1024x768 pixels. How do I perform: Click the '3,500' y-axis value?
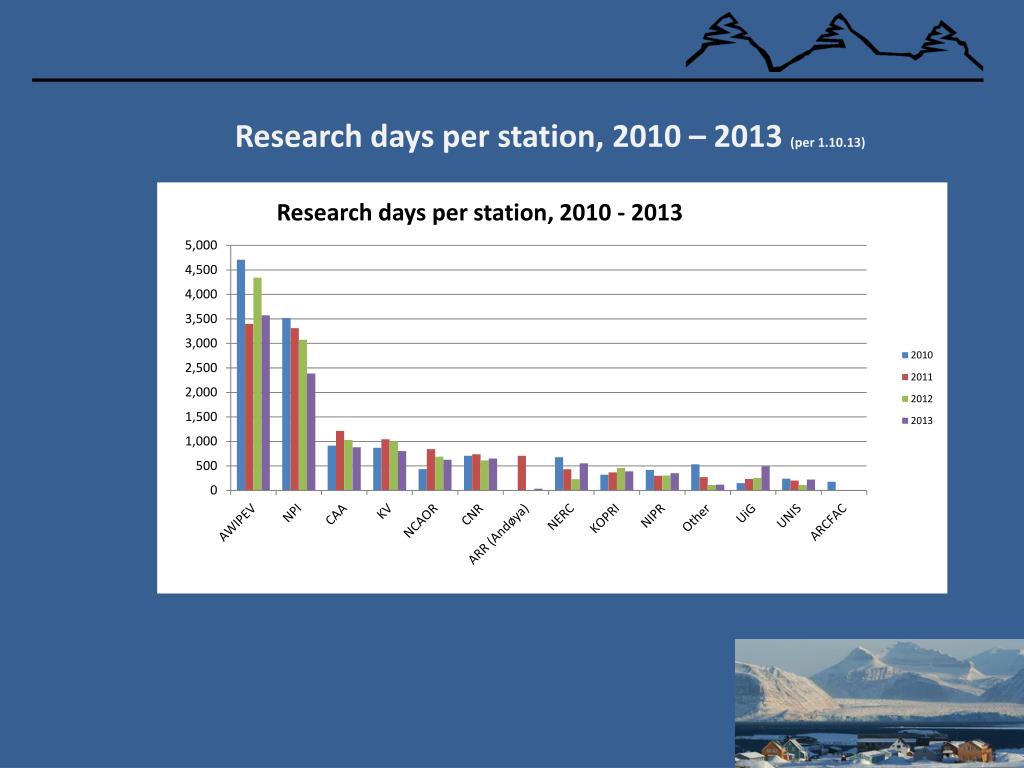coord(201,319)
